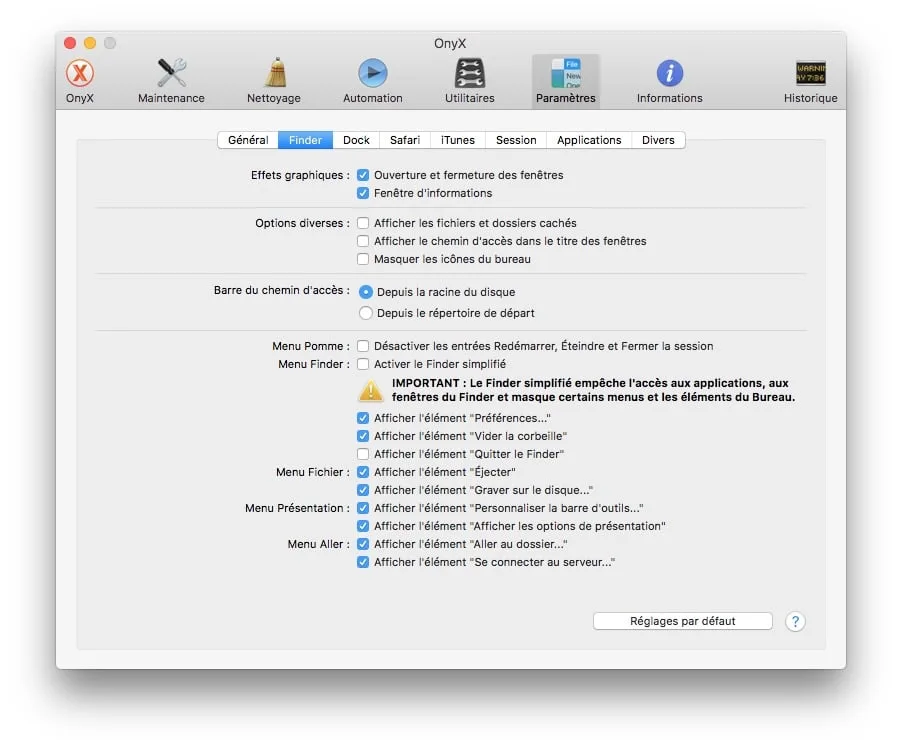Click the "Menu Pomme :" label
This screenshot has width=902, height=749.
point(311,346)
